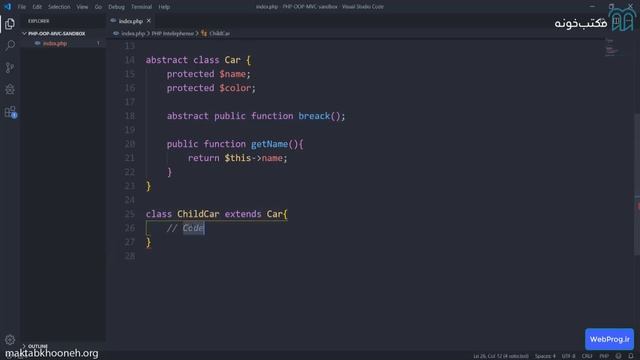Select the index.php editor tab

pyautogui.click(x=130, y=21)
